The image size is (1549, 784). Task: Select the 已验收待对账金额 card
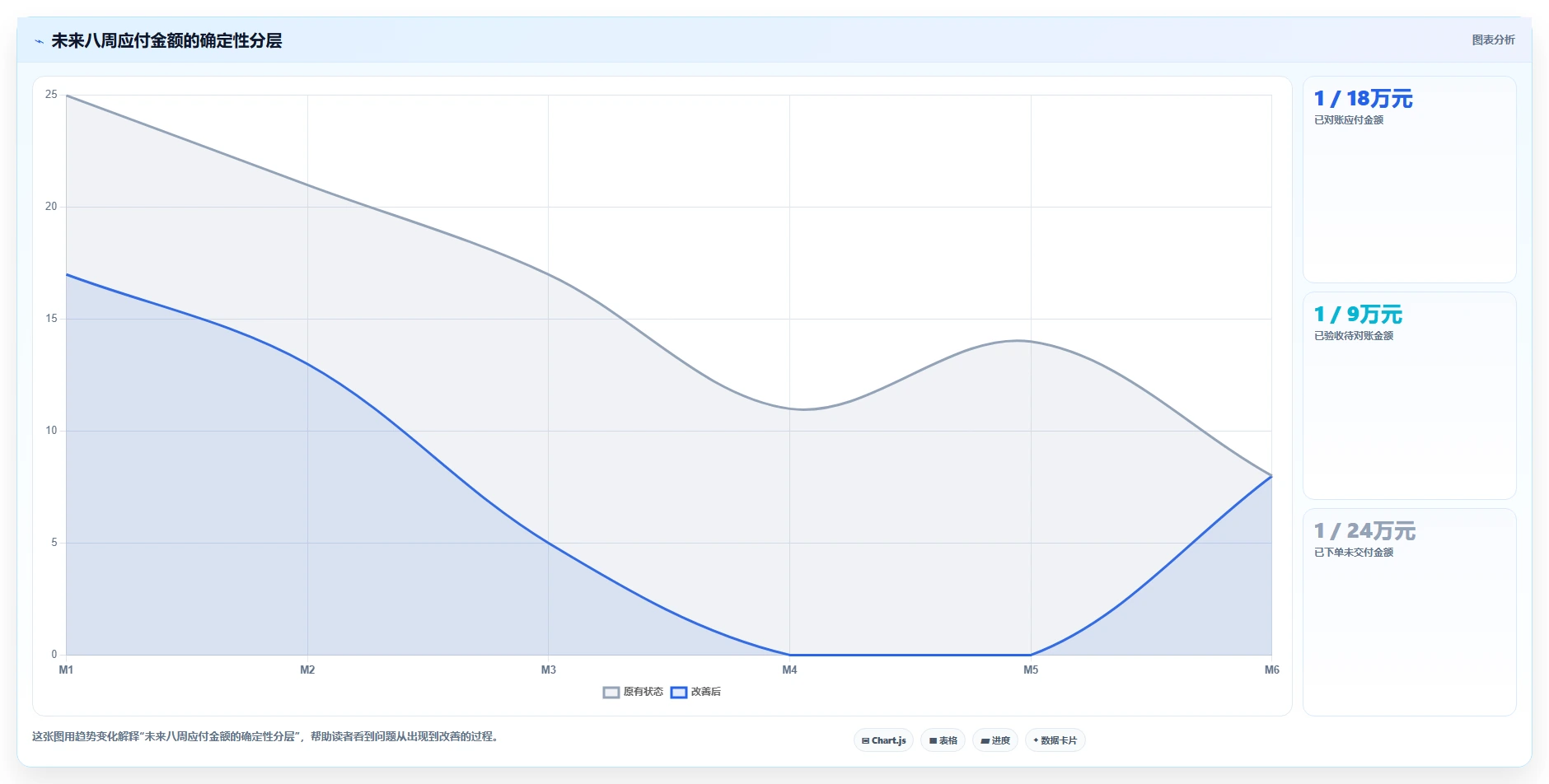pos(1409,395)
